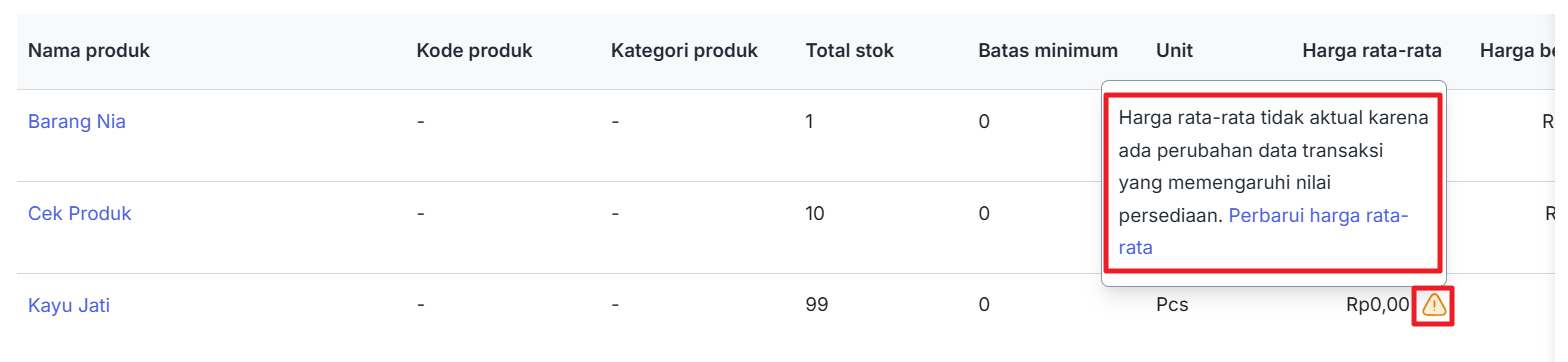Click the Harga rata-rata column header
Screen dimensions: 1568x362
click(x=1371, y=50)
